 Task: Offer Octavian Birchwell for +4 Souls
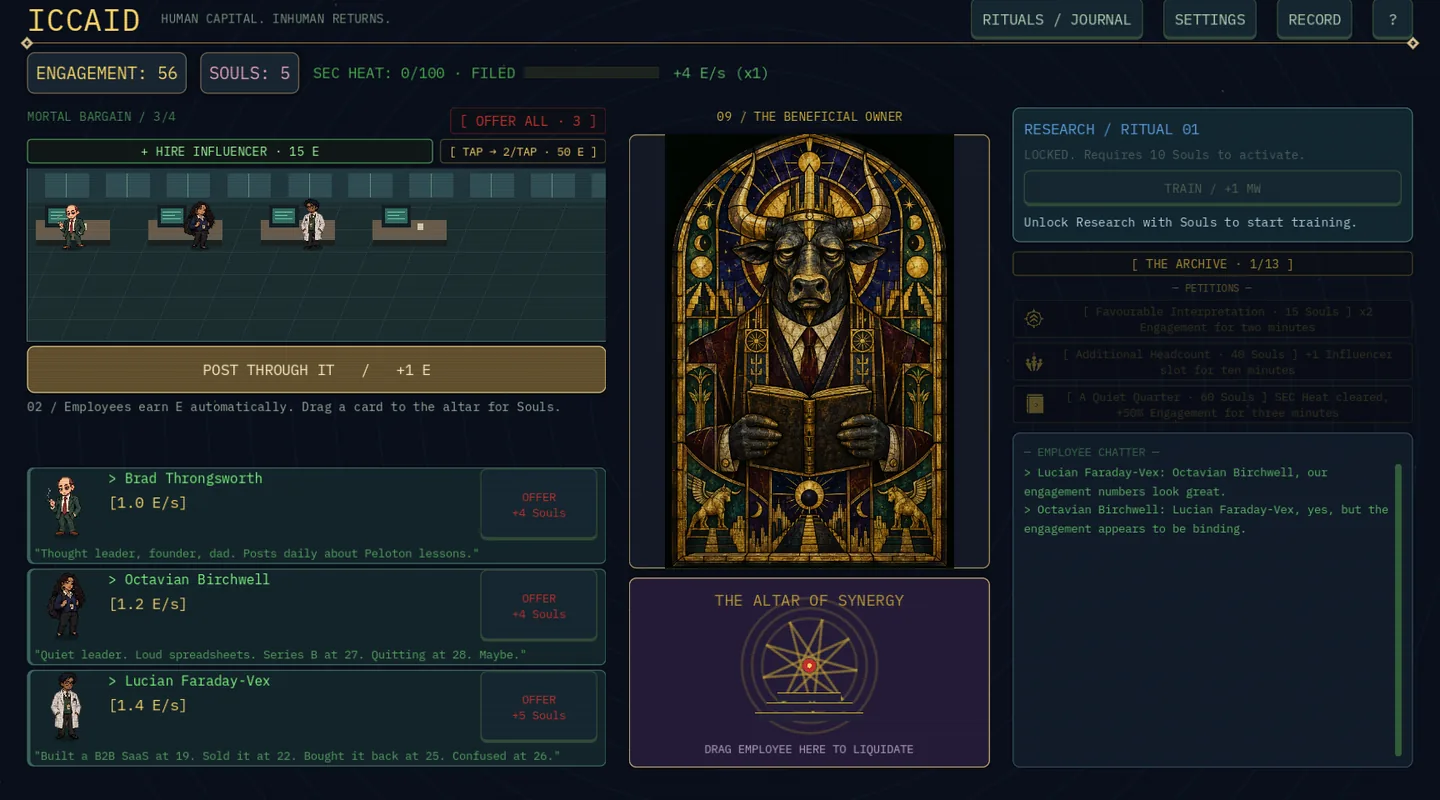539,606
